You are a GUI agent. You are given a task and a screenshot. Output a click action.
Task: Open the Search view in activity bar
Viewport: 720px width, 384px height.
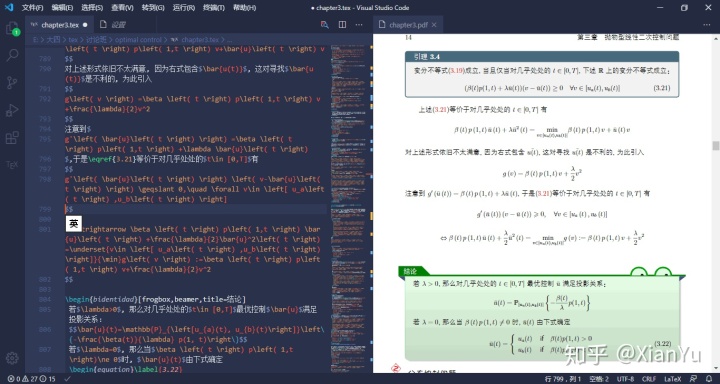pos(12,56)
